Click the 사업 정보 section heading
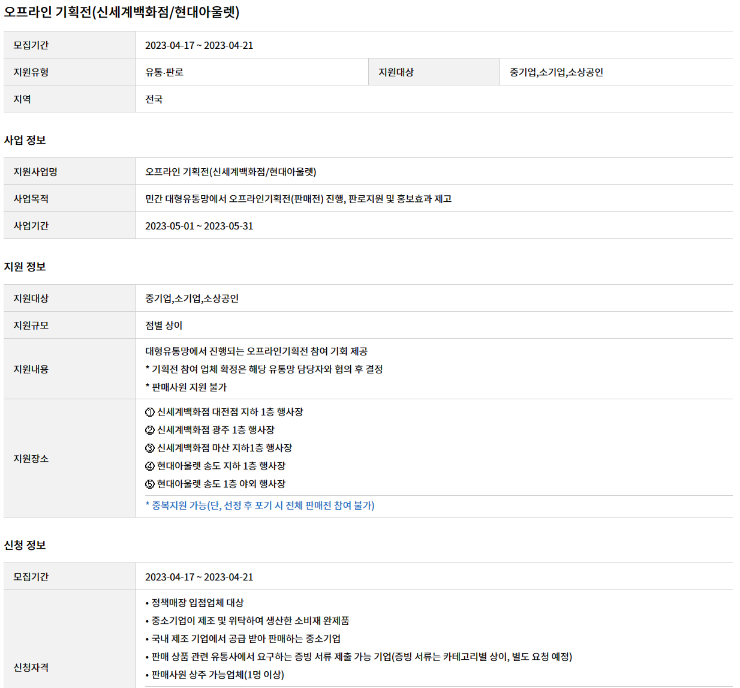The width and height of the screenshot is (740, 688). pyautogui.click(x=25, y=140)
